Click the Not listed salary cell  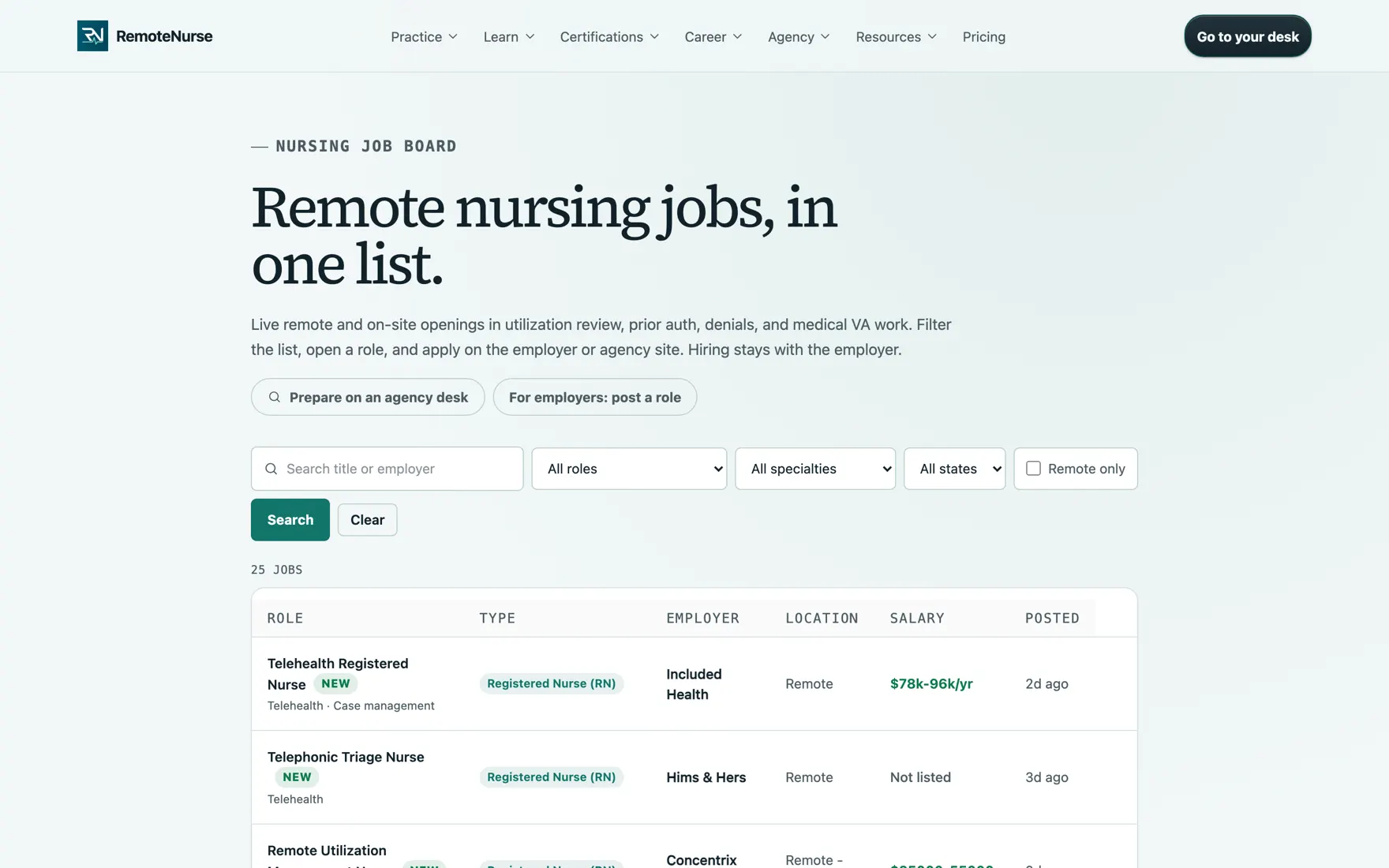(x=920, y=777)
